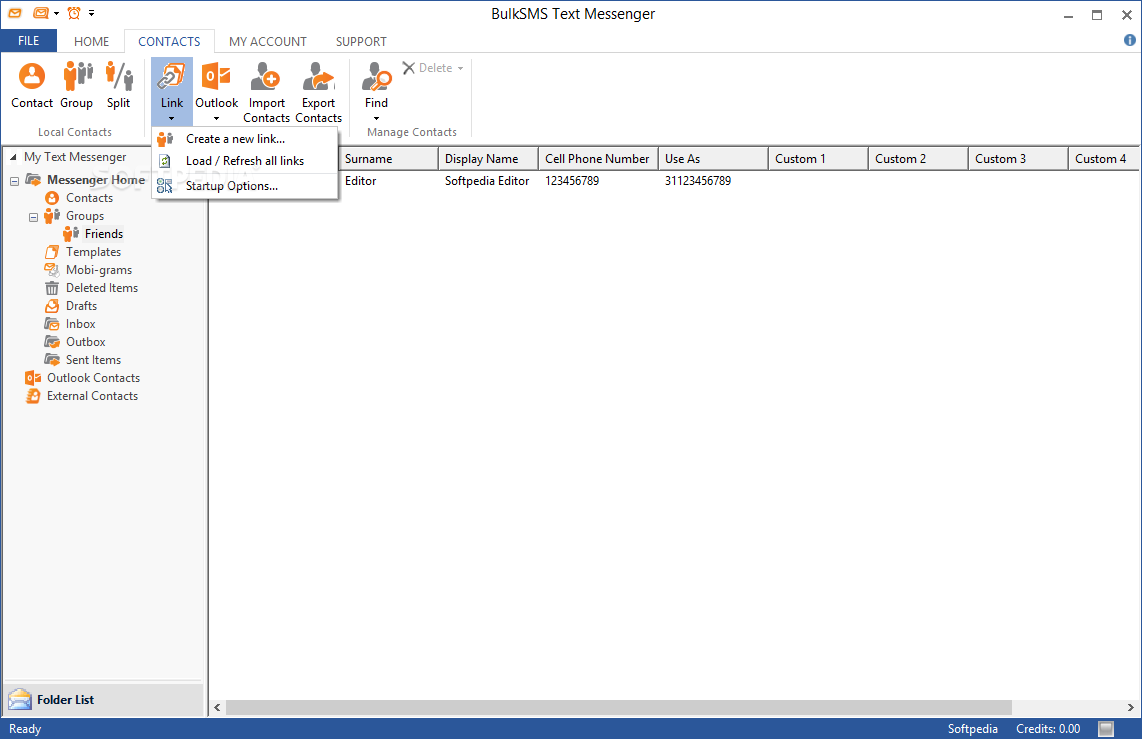Image resolution: width=1142 pixels, height=739 pixels.
Task: Click the Inbox folder icon
Action: [x=52, y=324]
